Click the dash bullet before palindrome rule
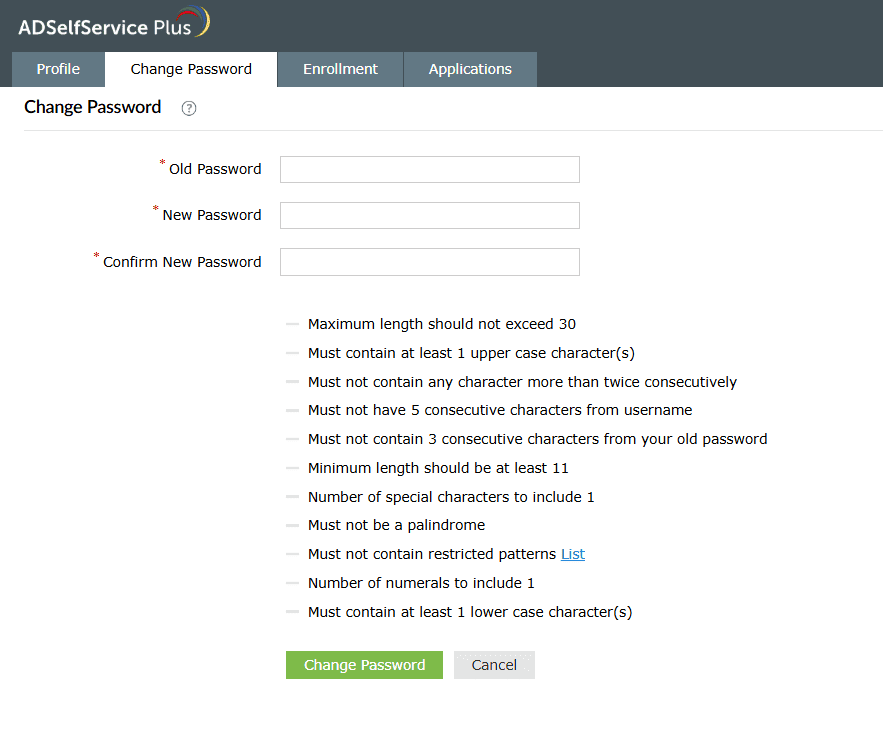 point(292,525)
